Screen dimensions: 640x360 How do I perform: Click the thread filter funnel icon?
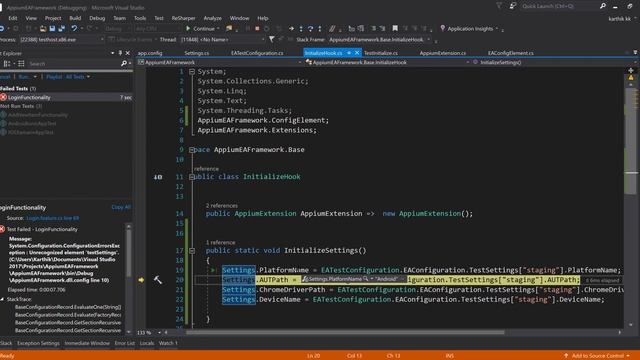tap(271, 40)
